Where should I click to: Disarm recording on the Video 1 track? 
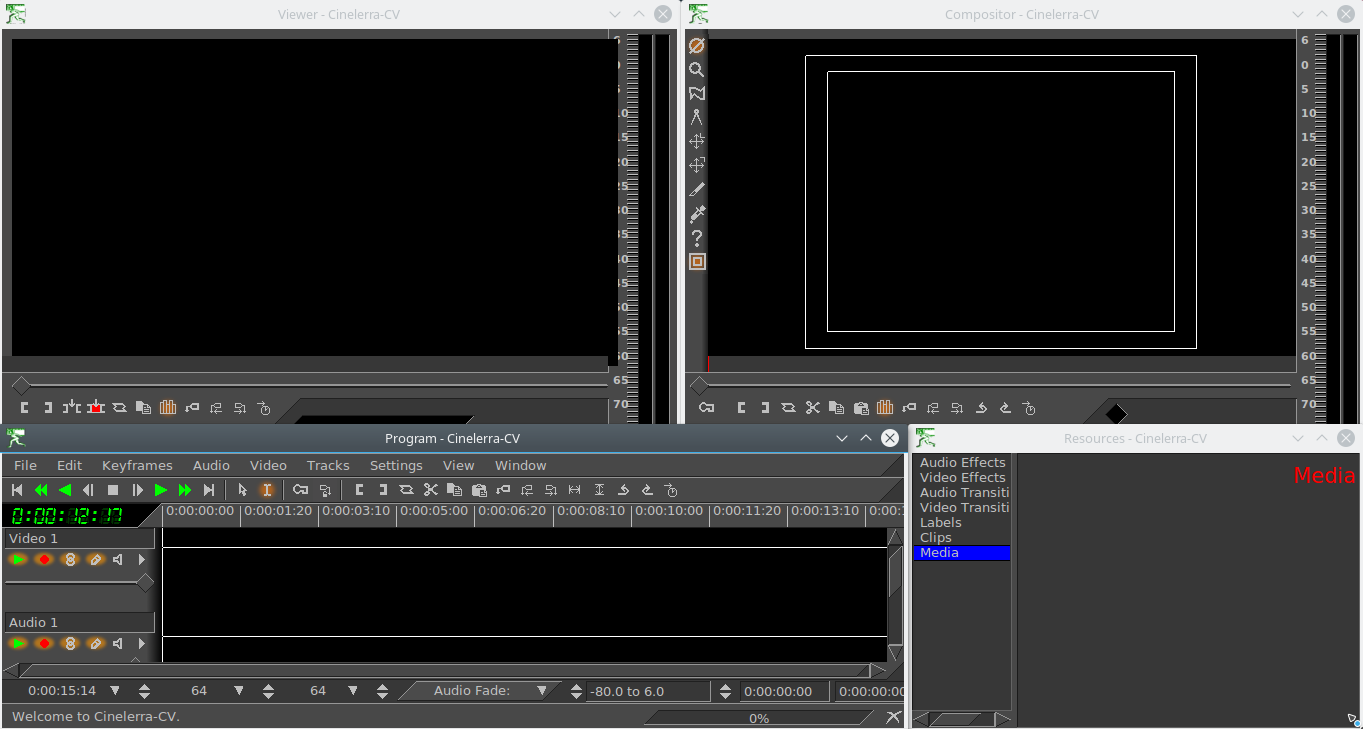pos(44,560)
